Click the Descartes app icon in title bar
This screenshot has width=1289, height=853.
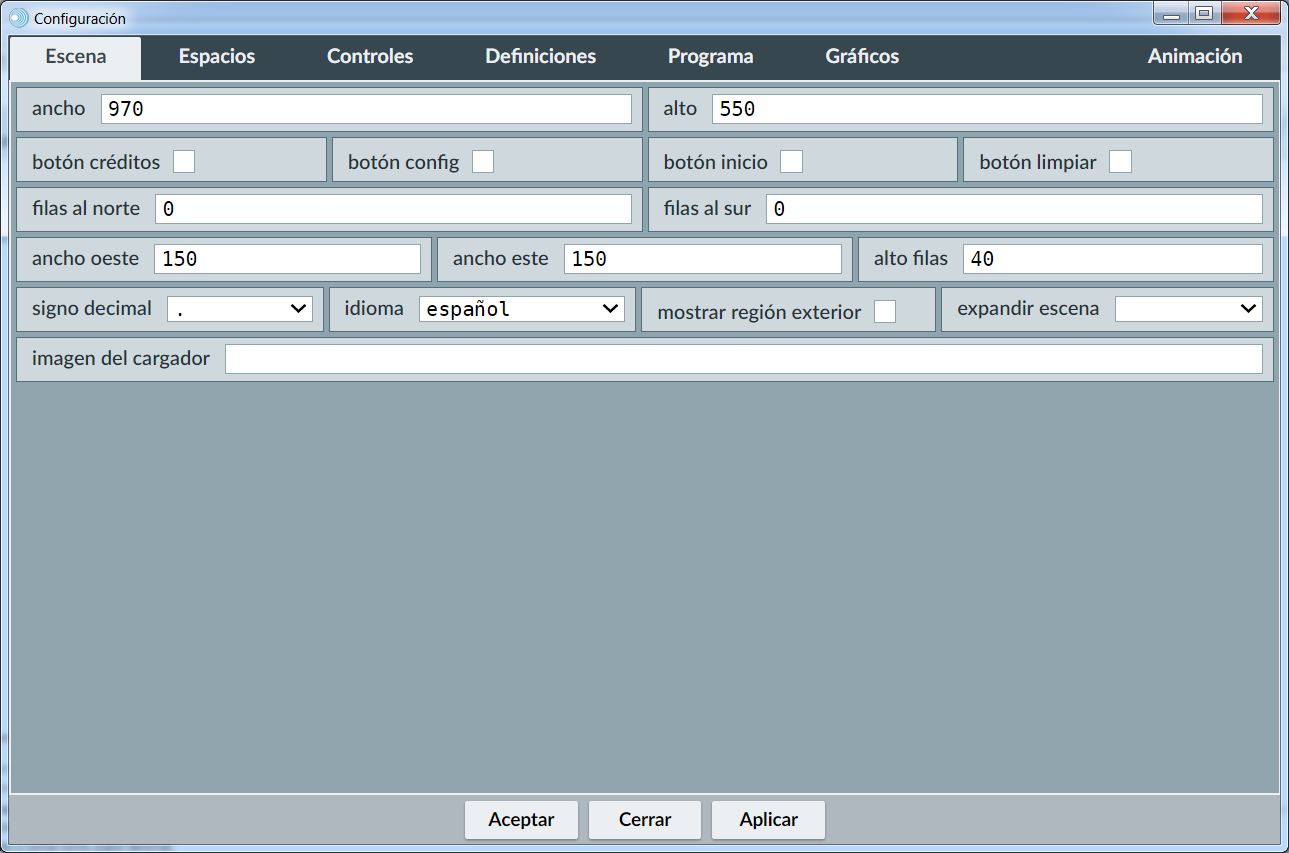[19, 18]
